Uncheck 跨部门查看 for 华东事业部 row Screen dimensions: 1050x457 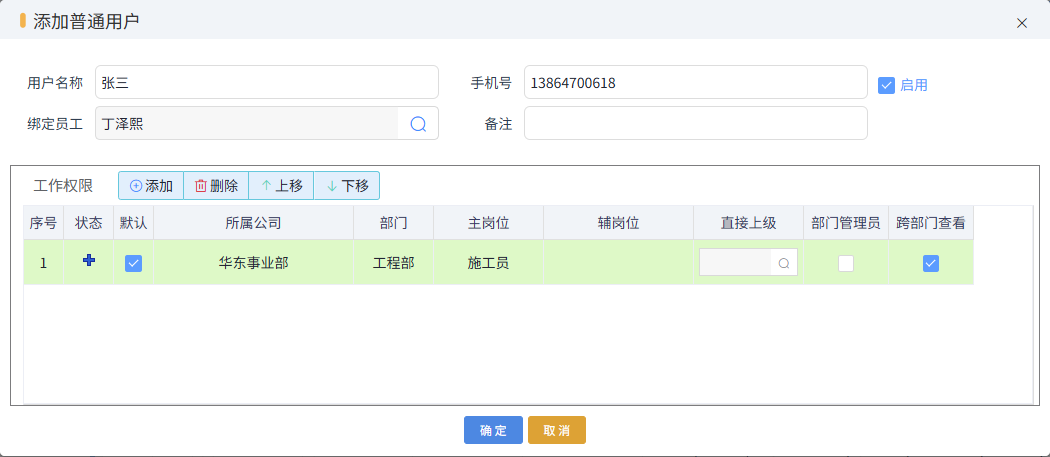tap(930, 263)
